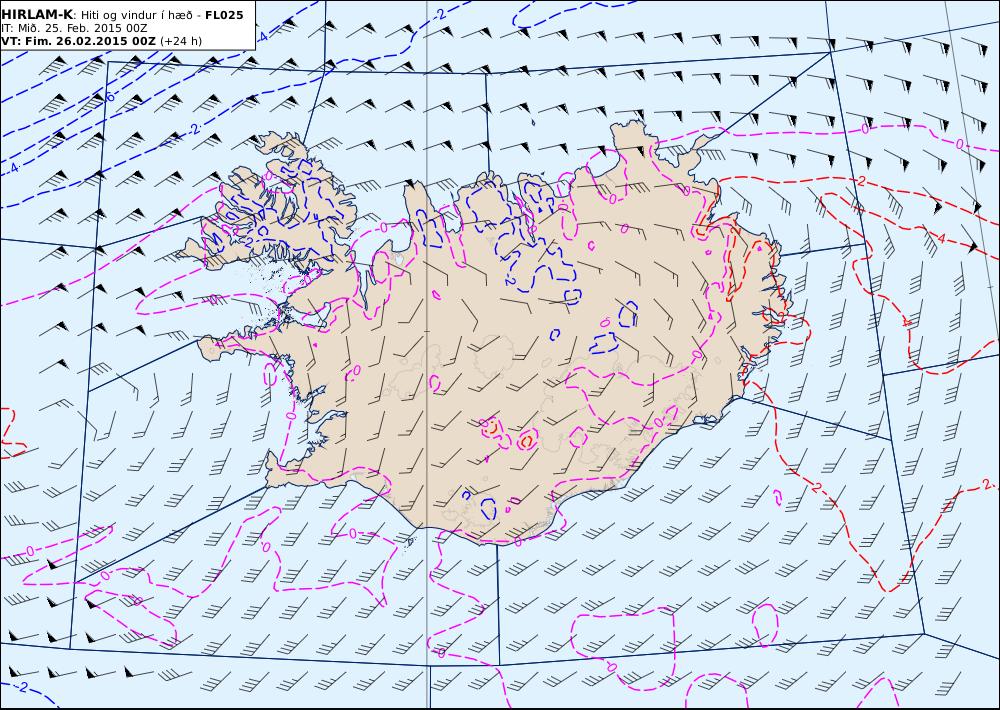Click the "(+24 h)" forecast offset text
The image size is (1000, 710).
[x=180, y=41]
